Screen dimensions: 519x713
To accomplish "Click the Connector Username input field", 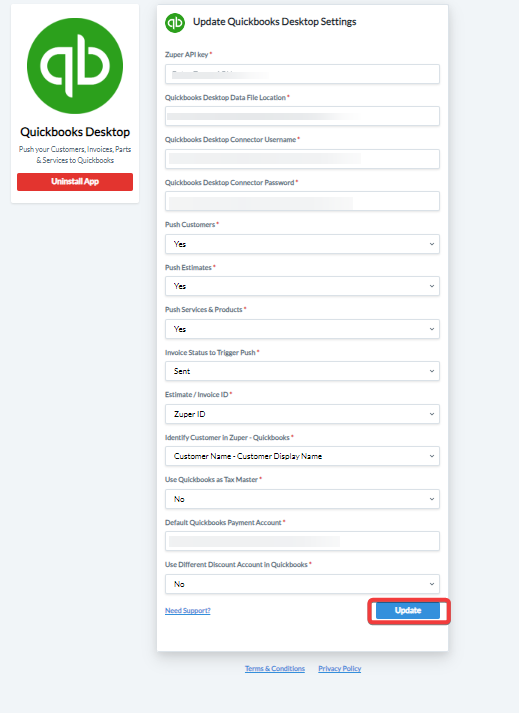I will (x=302, y=159).
